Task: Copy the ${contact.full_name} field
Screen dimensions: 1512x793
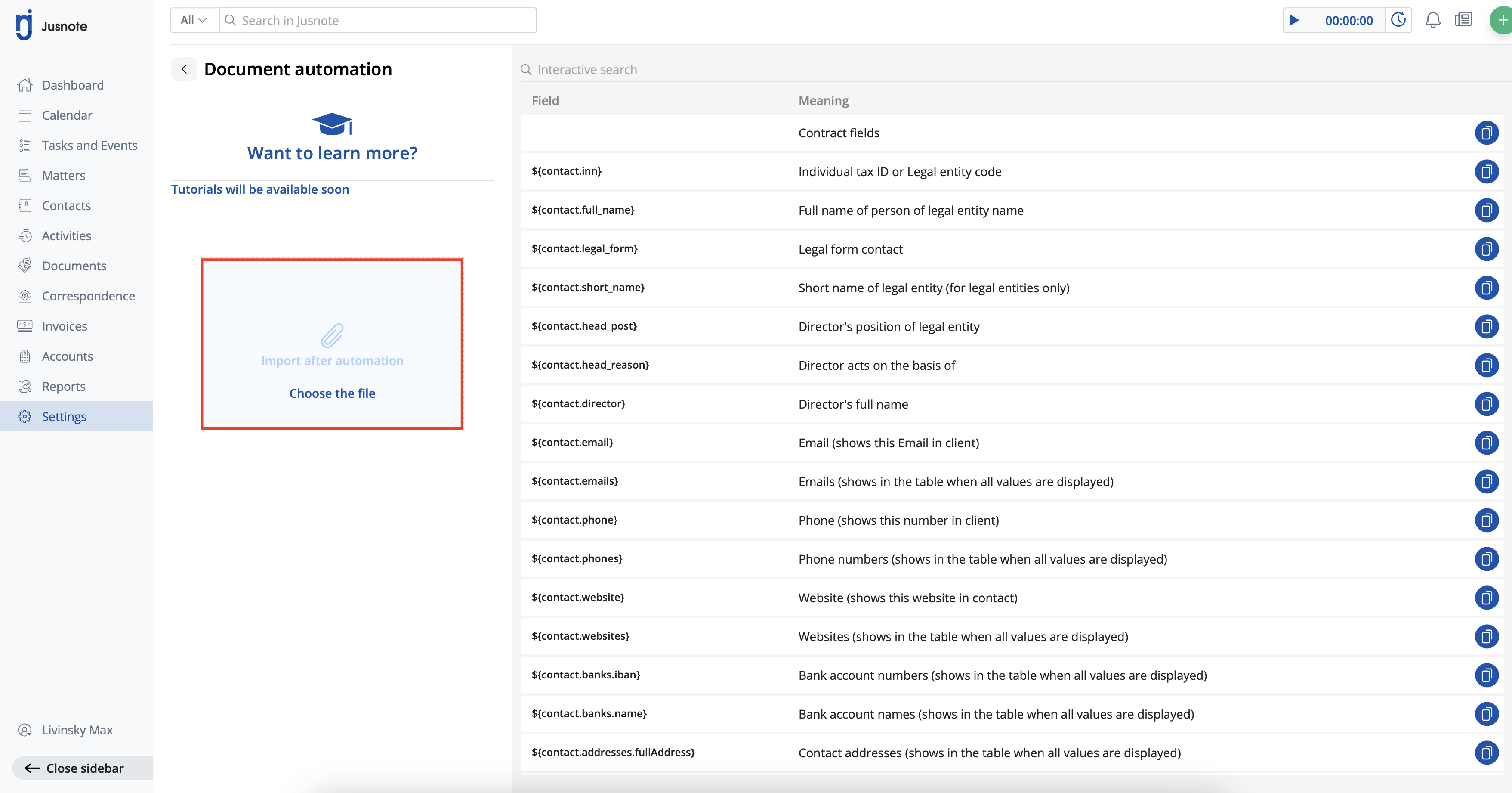Action: tap(1487, 210)
